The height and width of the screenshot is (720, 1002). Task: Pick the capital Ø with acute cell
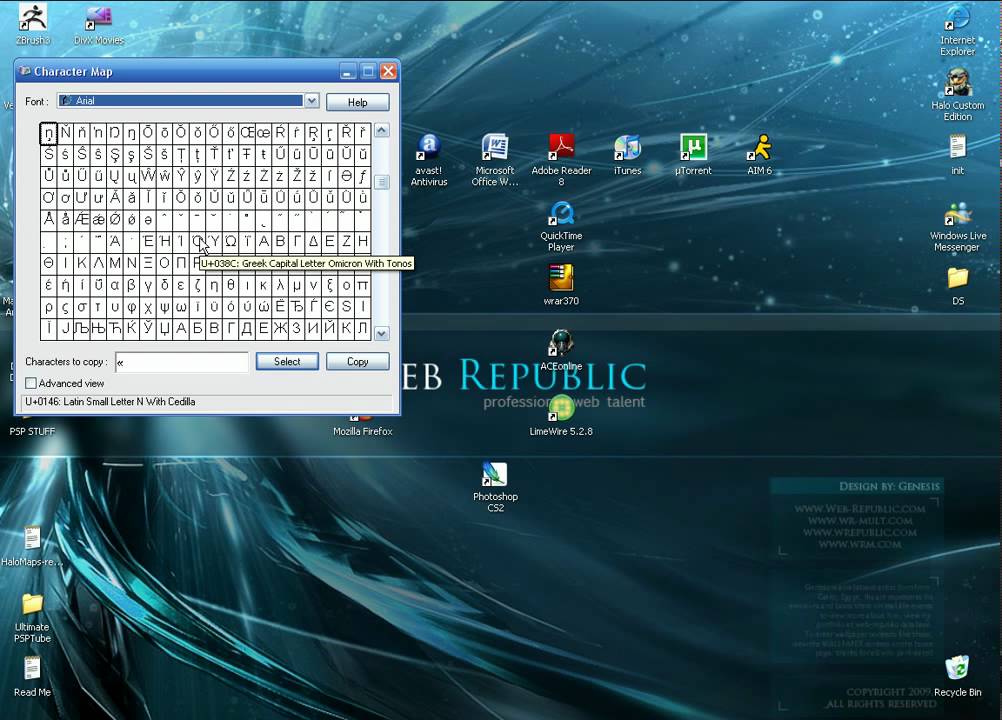click(115, 220)
